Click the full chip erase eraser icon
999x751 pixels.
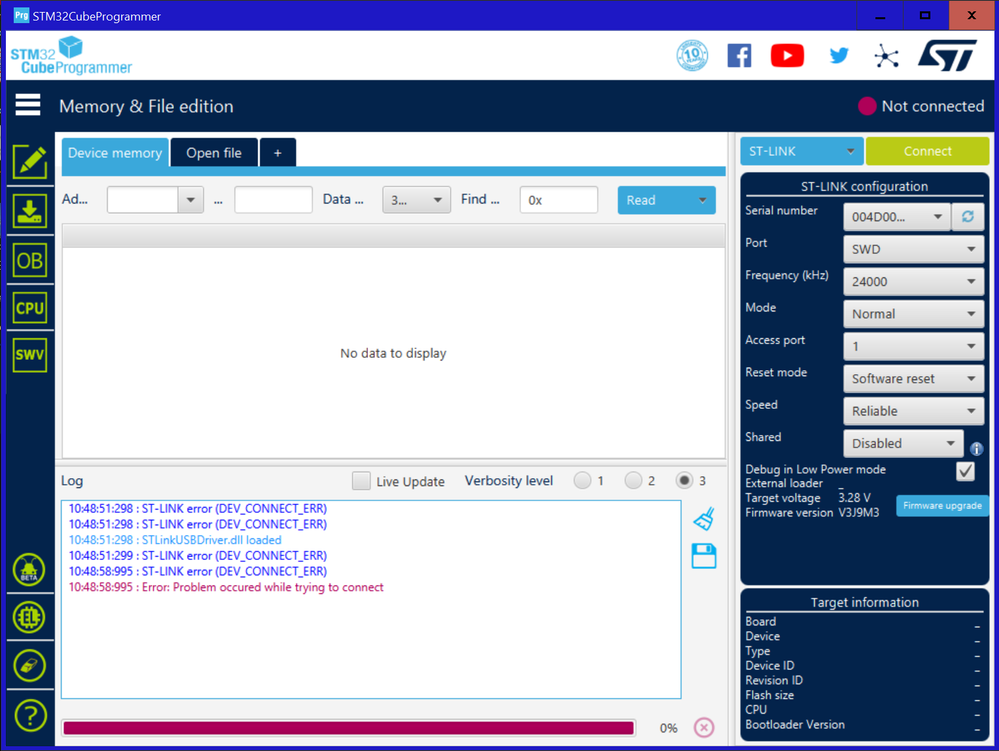point(29,666)
